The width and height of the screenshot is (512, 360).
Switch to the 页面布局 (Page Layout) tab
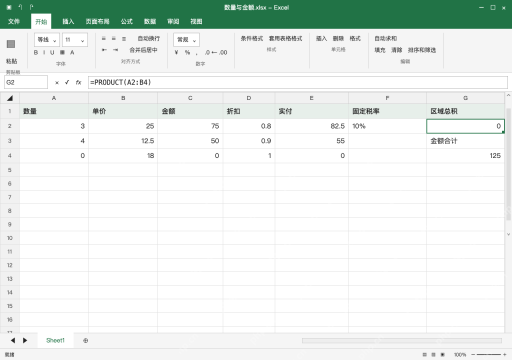pyautogui.click(x=97, y=21)
